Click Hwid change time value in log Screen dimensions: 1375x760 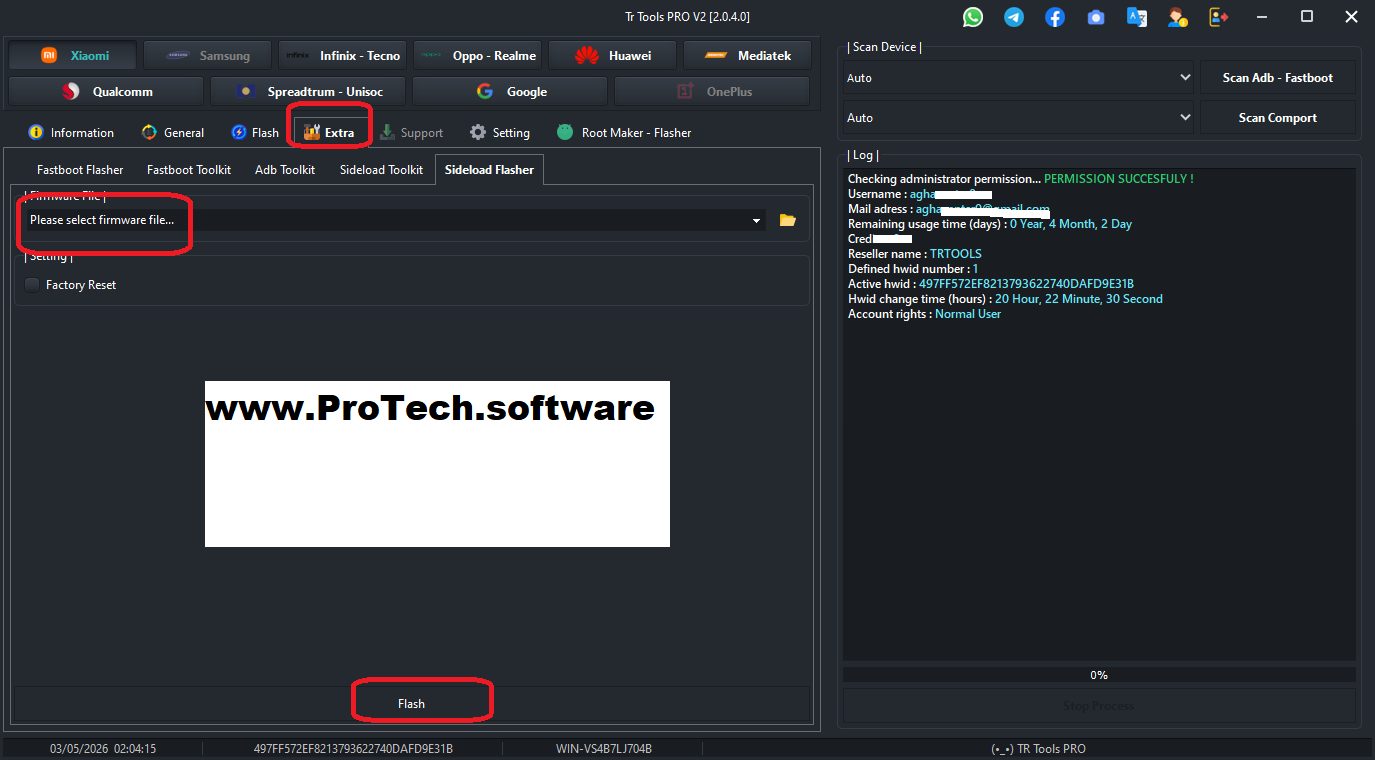point(1079,299)
